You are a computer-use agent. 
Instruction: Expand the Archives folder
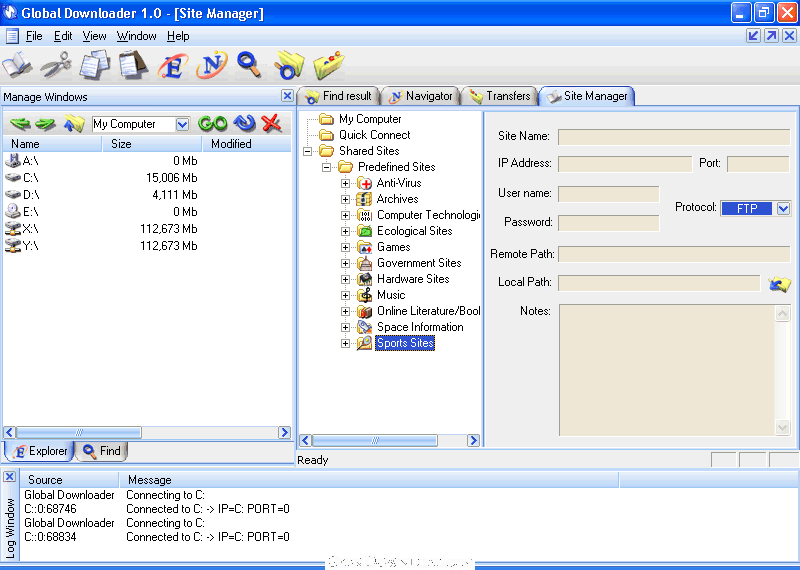pyautogui.click(x=345, y=200)
